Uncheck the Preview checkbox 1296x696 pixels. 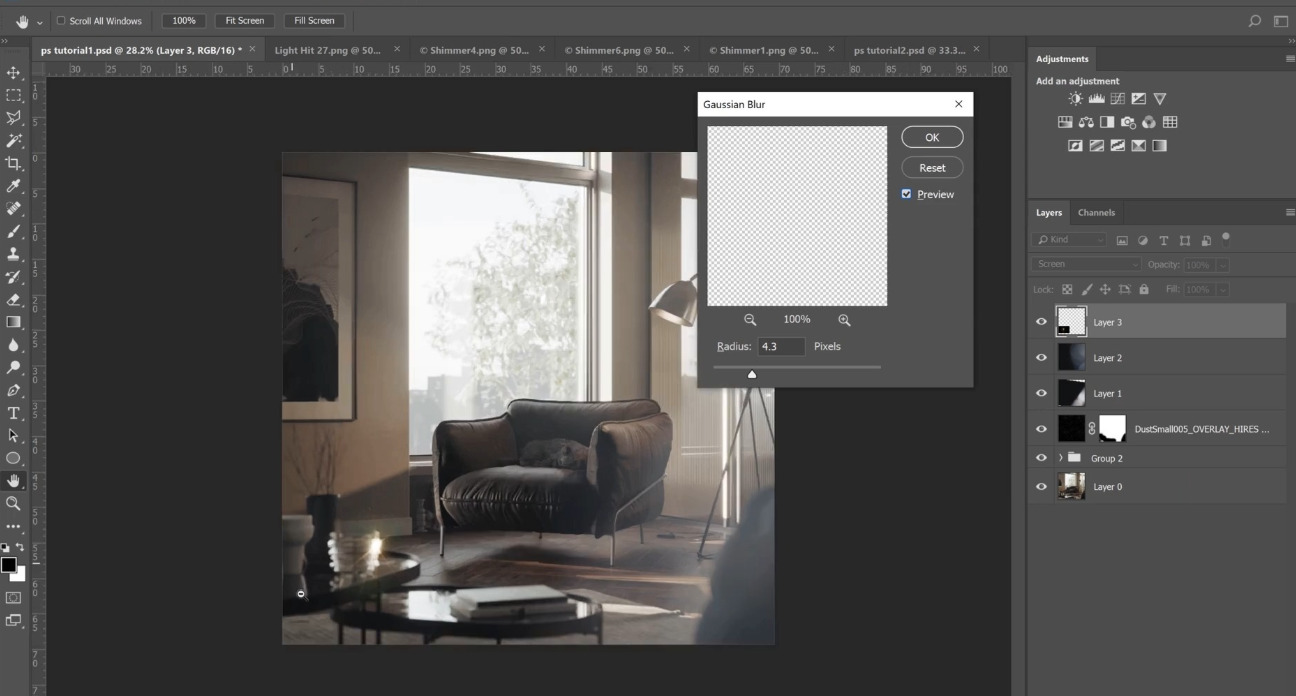point(907,194)
